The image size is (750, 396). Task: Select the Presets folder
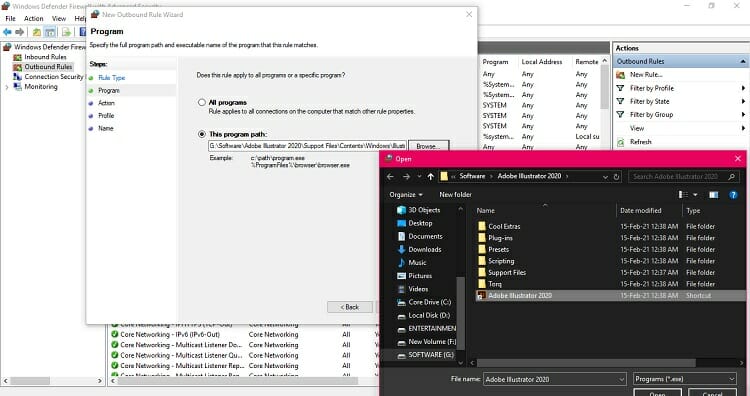click(x=498, y=249)
